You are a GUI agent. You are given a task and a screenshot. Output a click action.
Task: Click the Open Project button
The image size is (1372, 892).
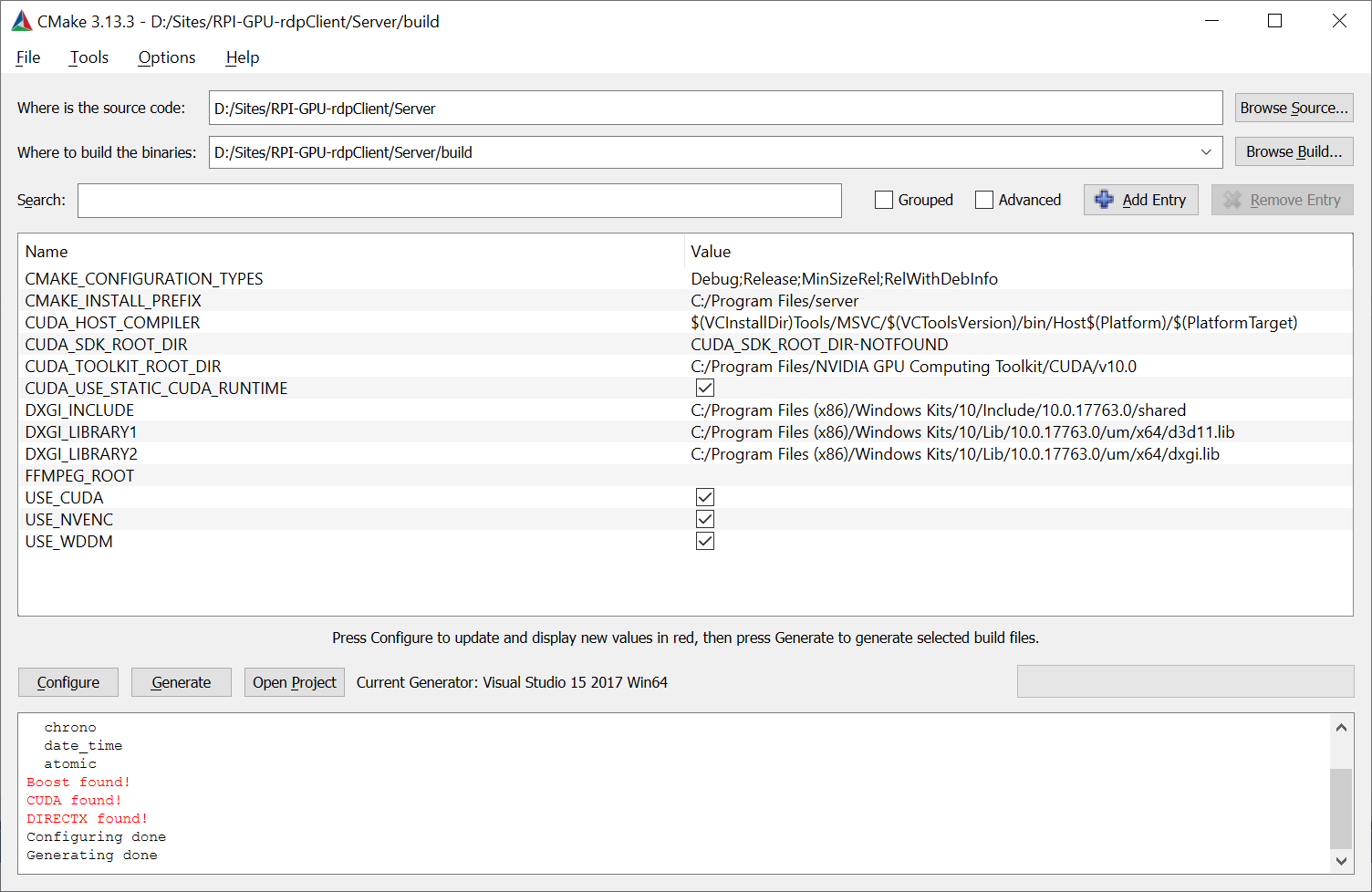(295, 682)
